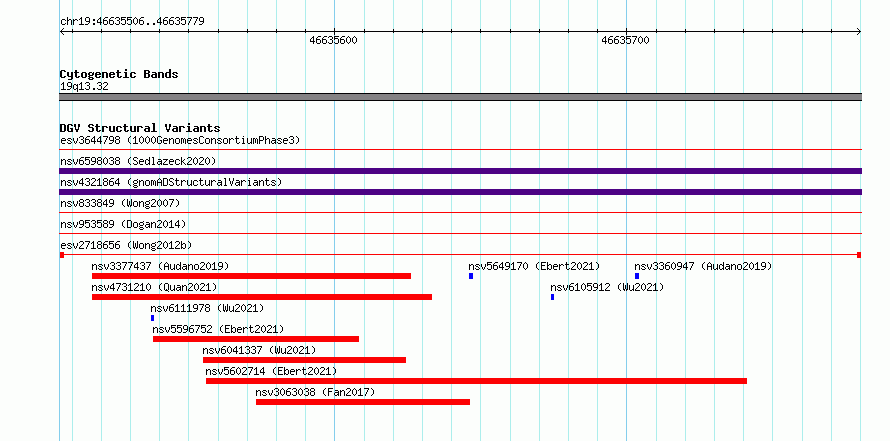Click the thin red line for nsv833849
Viewport: 890px width, 441px height.
pos(461,213)
